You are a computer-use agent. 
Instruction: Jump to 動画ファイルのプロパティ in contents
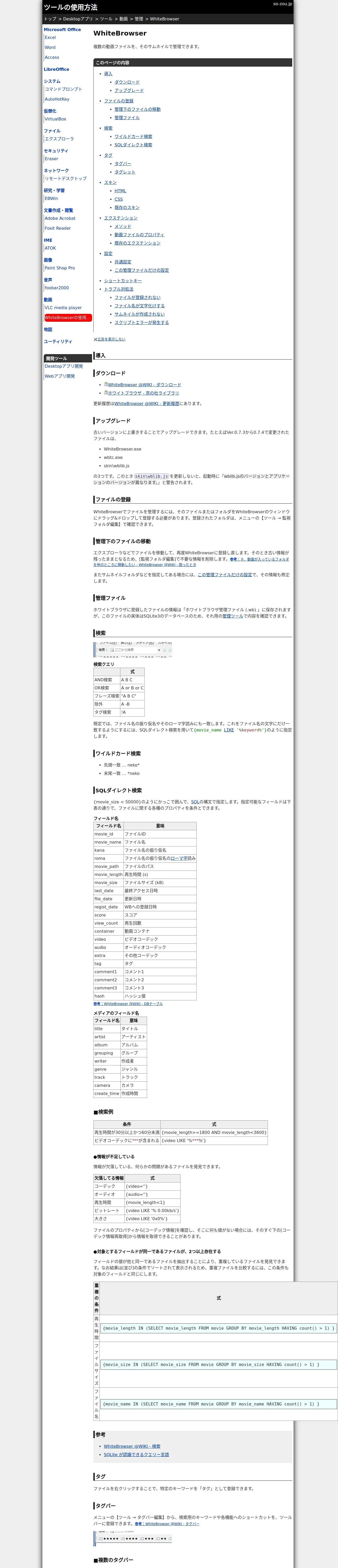(139, 234)
